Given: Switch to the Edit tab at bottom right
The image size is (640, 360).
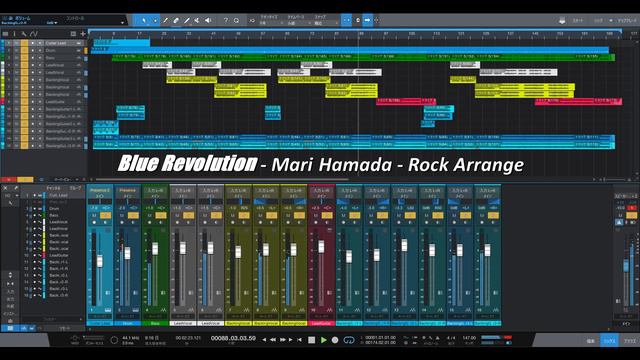Looking at the screenshot, I should pyautogui.click(x=590, y=340).
